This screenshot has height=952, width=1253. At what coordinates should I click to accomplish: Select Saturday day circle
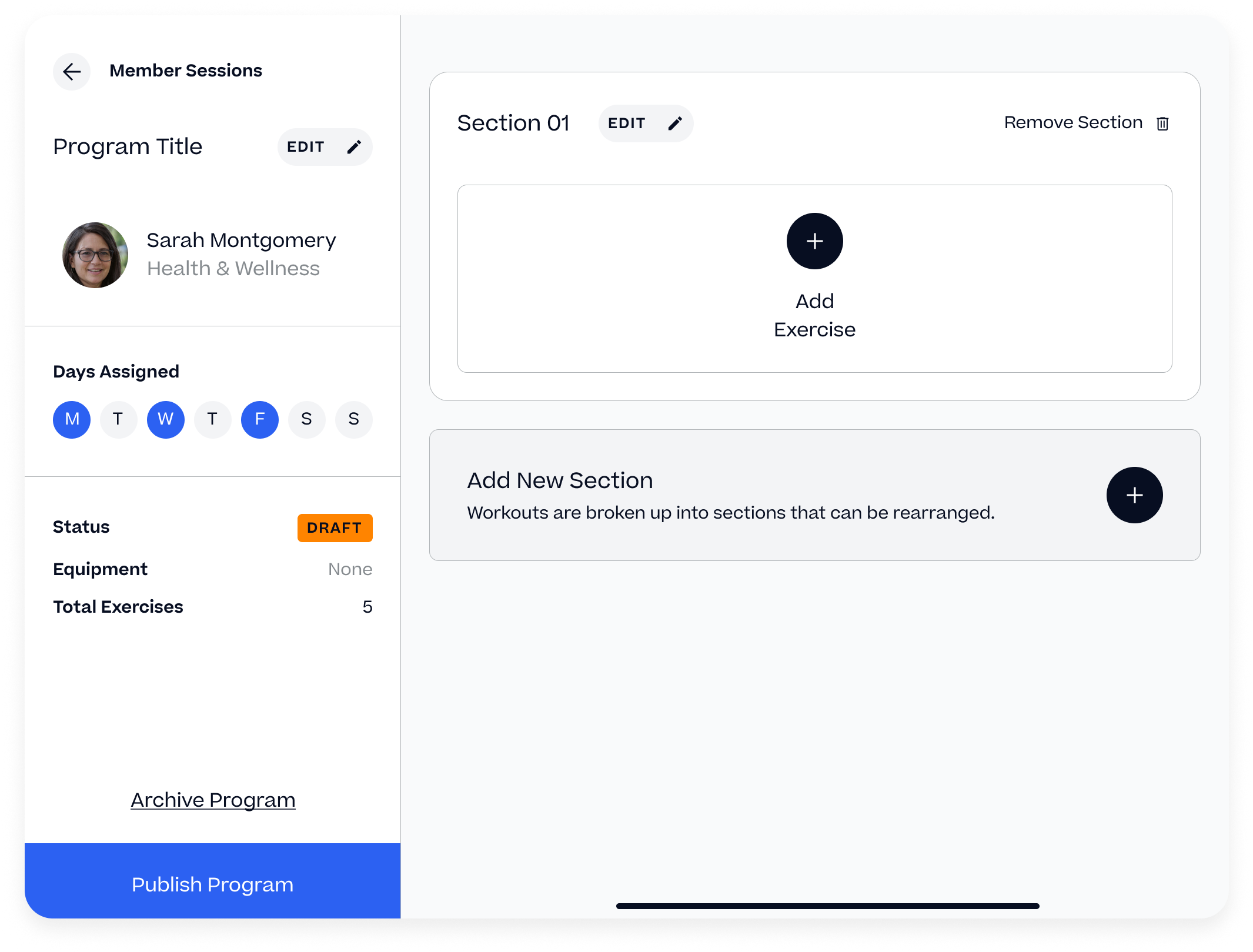tap(306, 419)
